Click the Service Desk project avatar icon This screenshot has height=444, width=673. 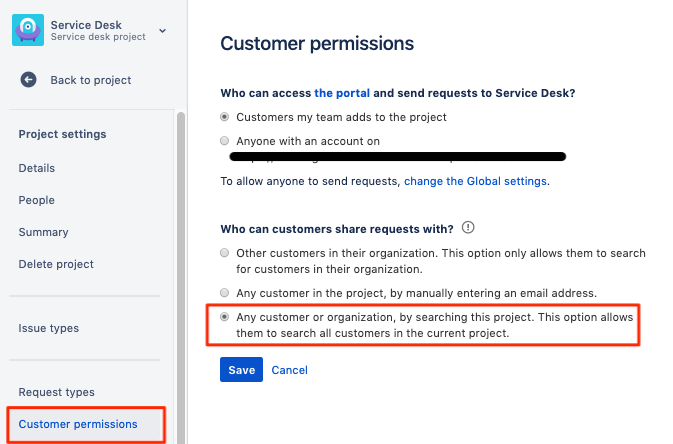(27, 30)
